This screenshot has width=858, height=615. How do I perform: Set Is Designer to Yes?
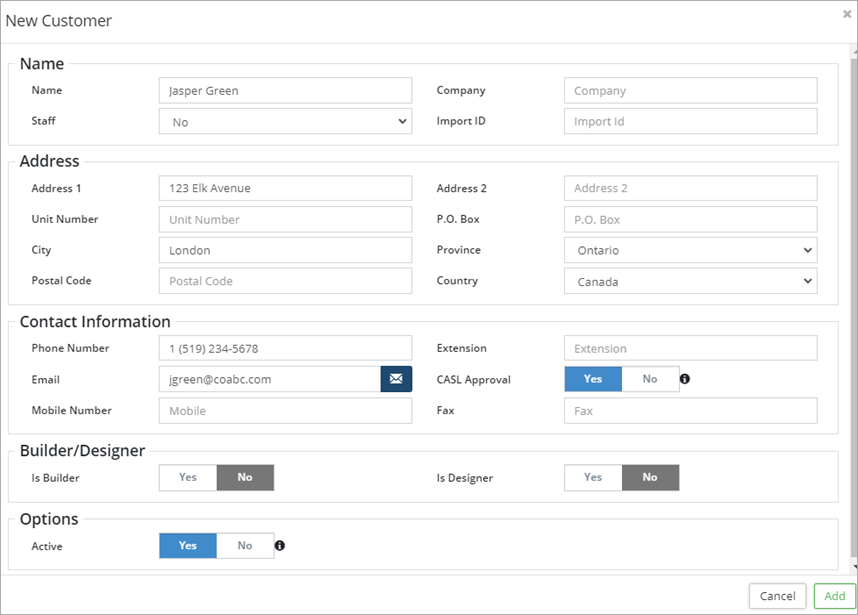[593, 478]
